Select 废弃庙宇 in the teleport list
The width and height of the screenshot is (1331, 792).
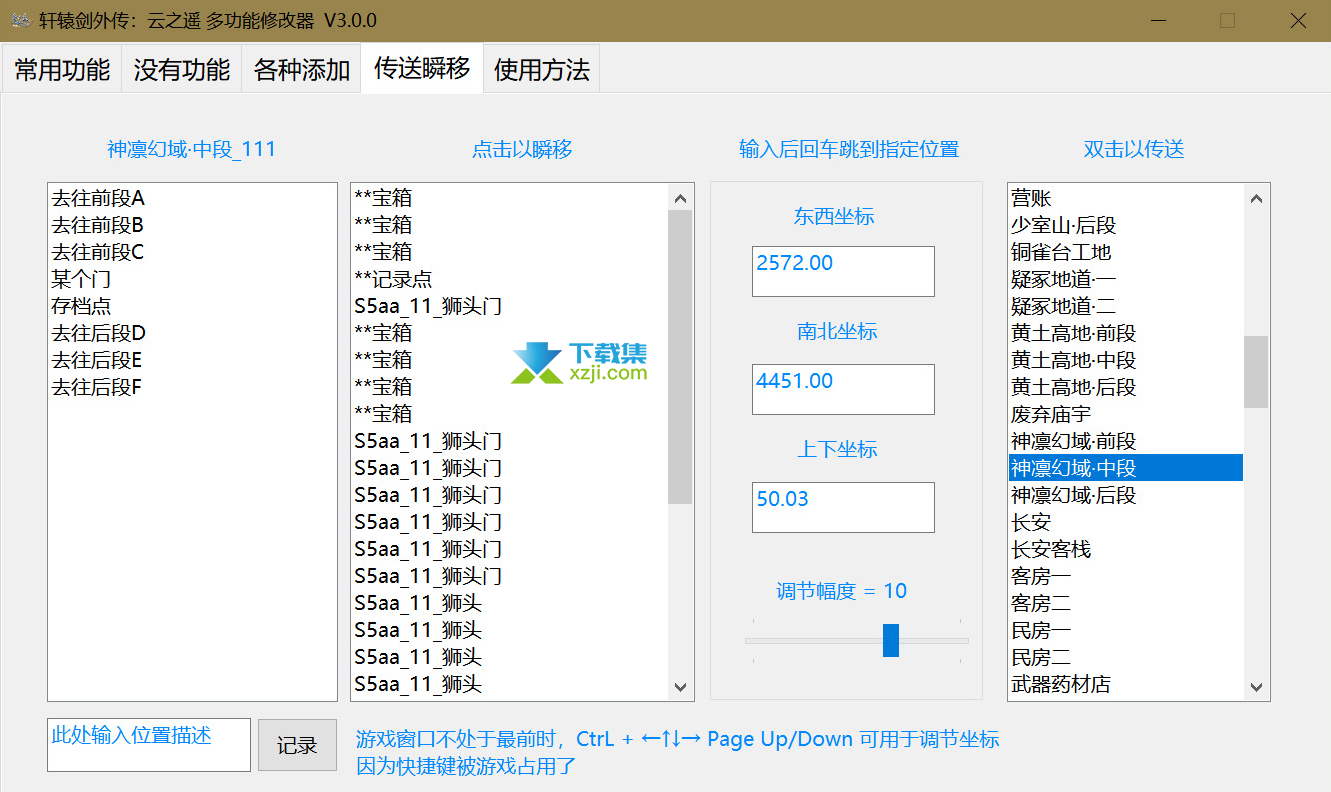(1126, 414)
